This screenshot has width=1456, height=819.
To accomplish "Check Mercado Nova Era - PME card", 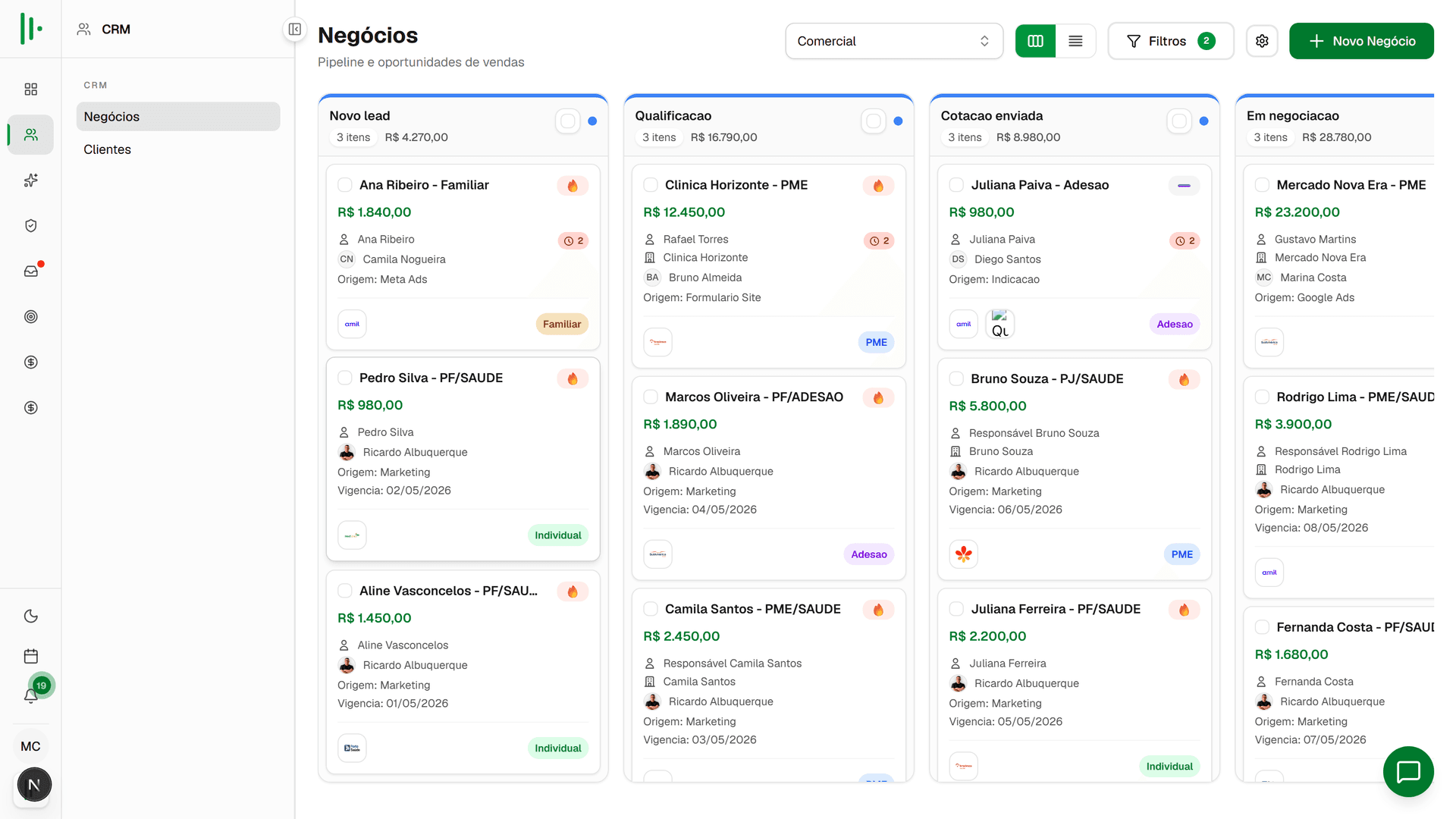I will pos(1262,185).
